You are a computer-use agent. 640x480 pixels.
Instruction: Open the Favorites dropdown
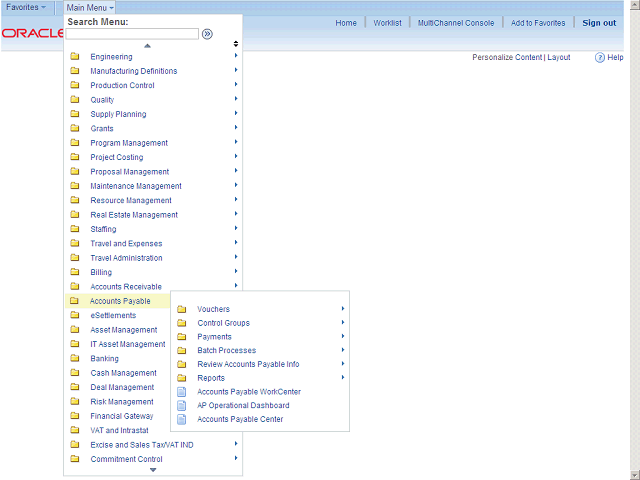coord(26,7)
